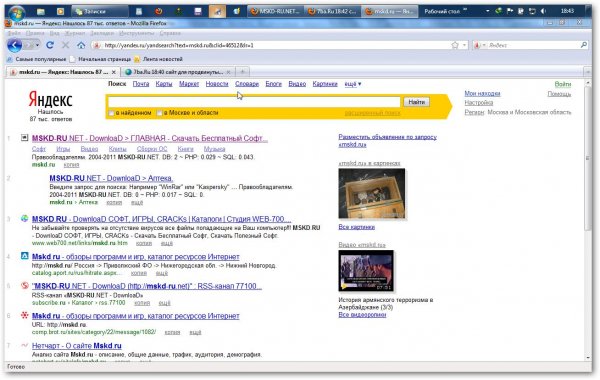The width and height of the screenshot is (600, 380).
Task: Show hidden tray icons arrow
Action: point(488,11)
